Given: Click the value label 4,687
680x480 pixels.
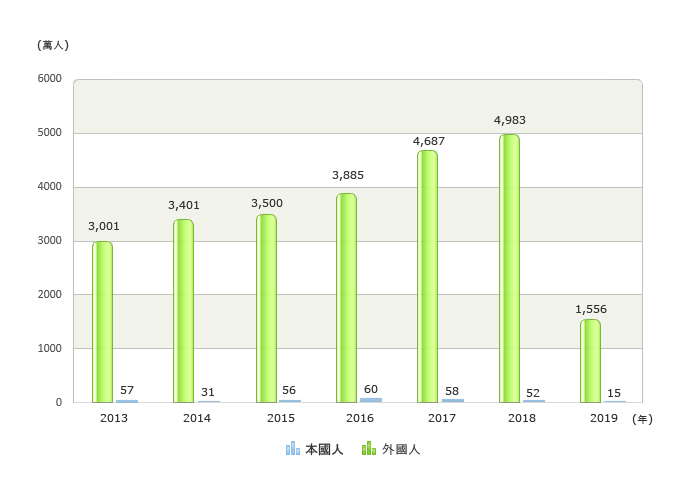Looking at the screenshot, I should click(x=428, y=141).
